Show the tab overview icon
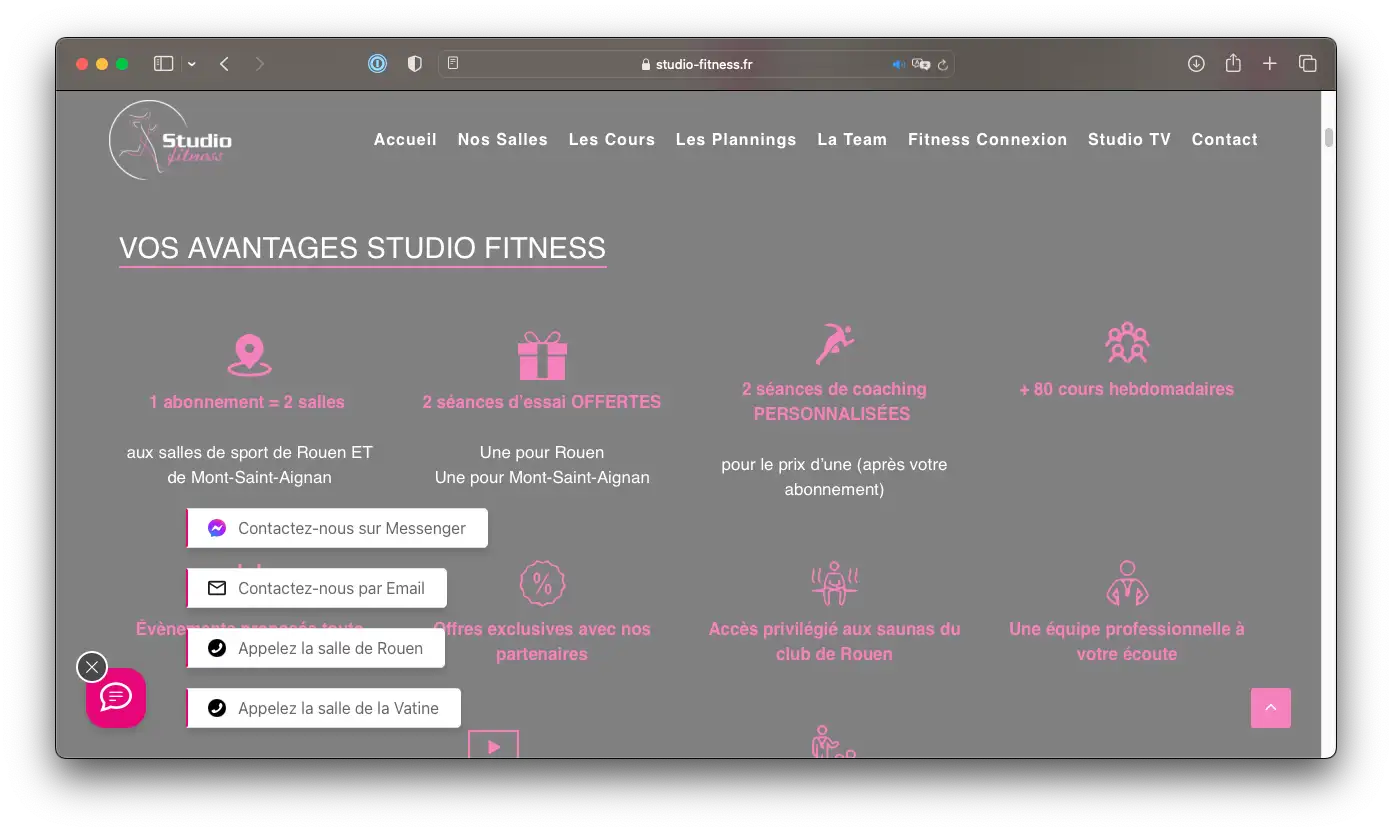 1307,64
